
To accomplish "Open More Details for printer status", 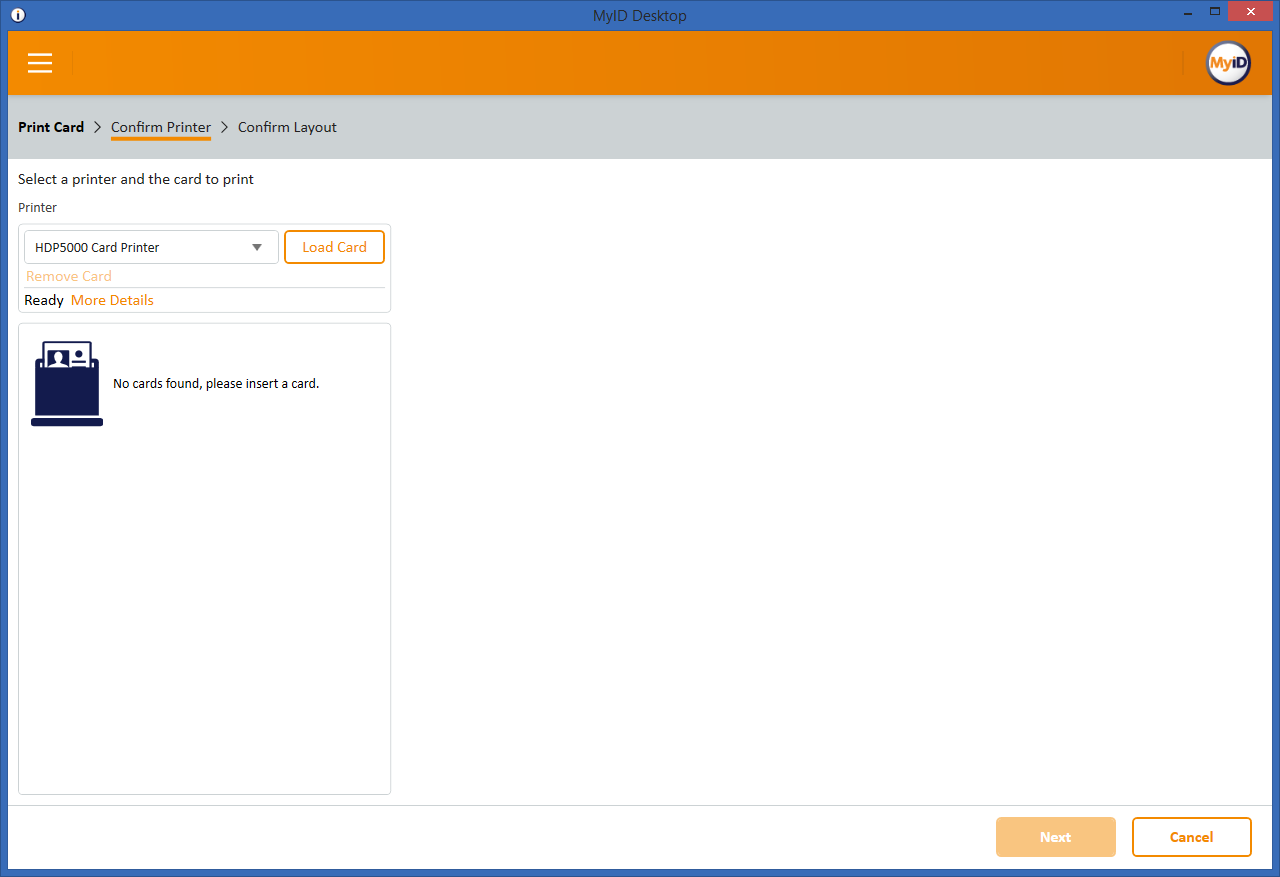I will coord(112,300).
